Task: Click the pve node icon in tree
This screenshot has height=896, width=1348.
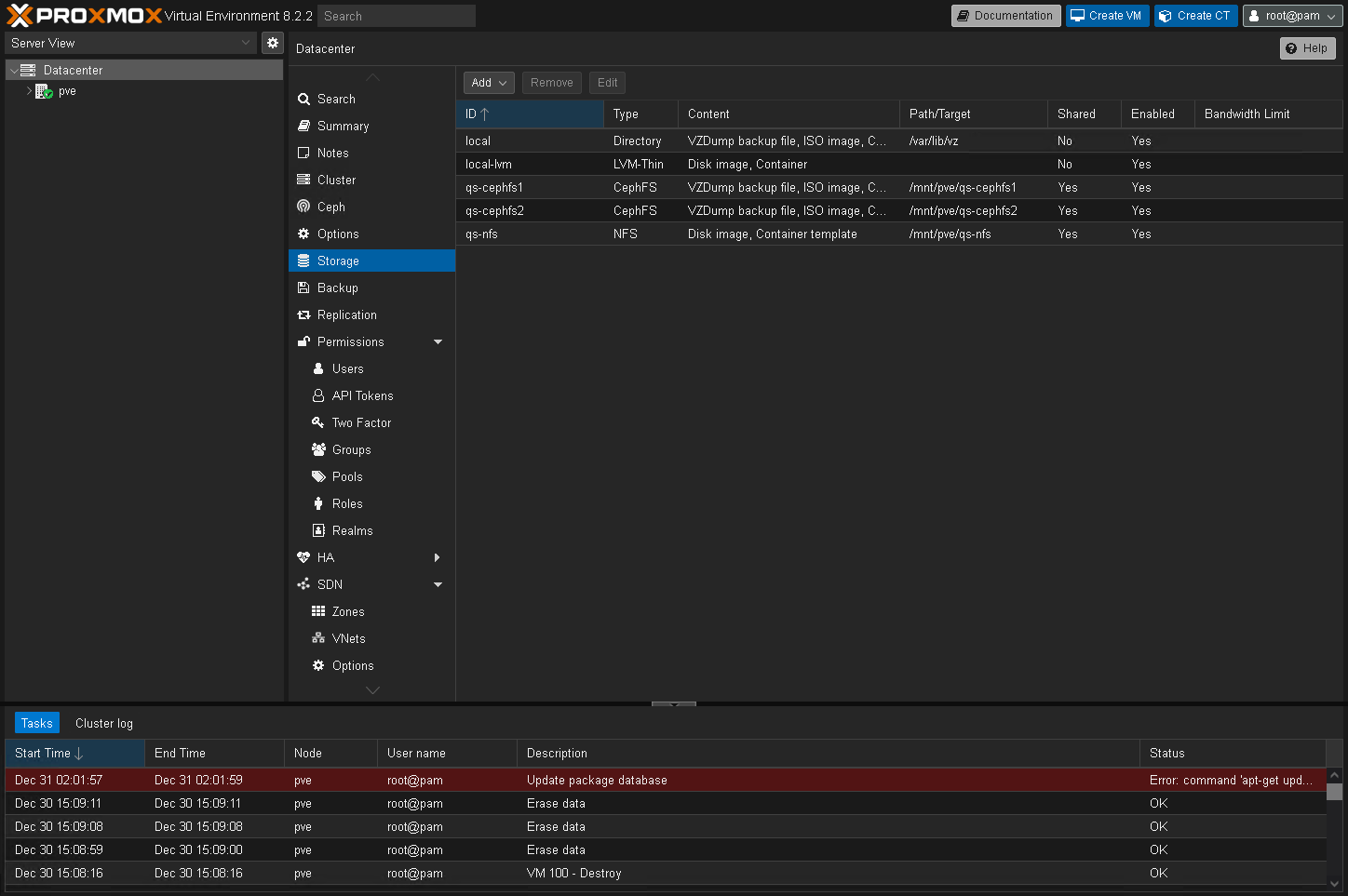Action: (44, 91)
